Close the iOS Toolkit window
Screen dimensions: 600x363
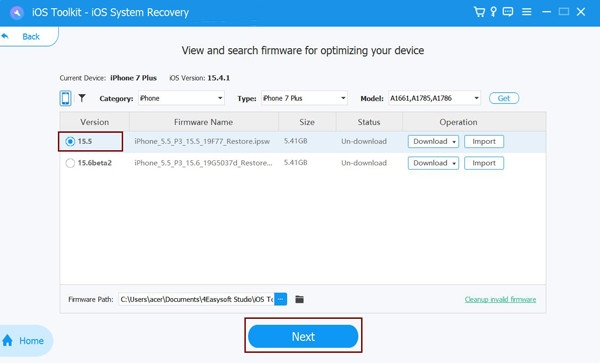point(581,12)
